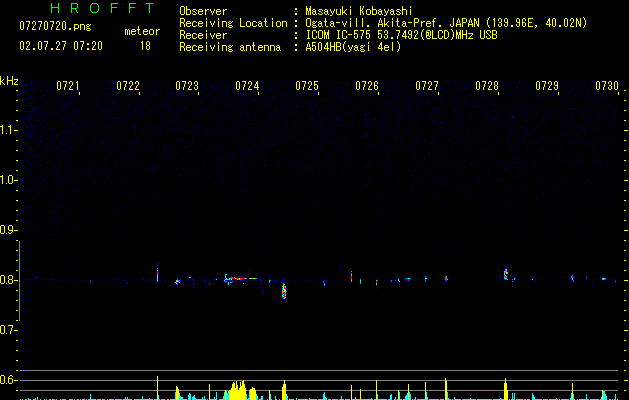Click the Observer label
Image resolution: width=629 pixels, height=400 pixels.
coord(203,11)
